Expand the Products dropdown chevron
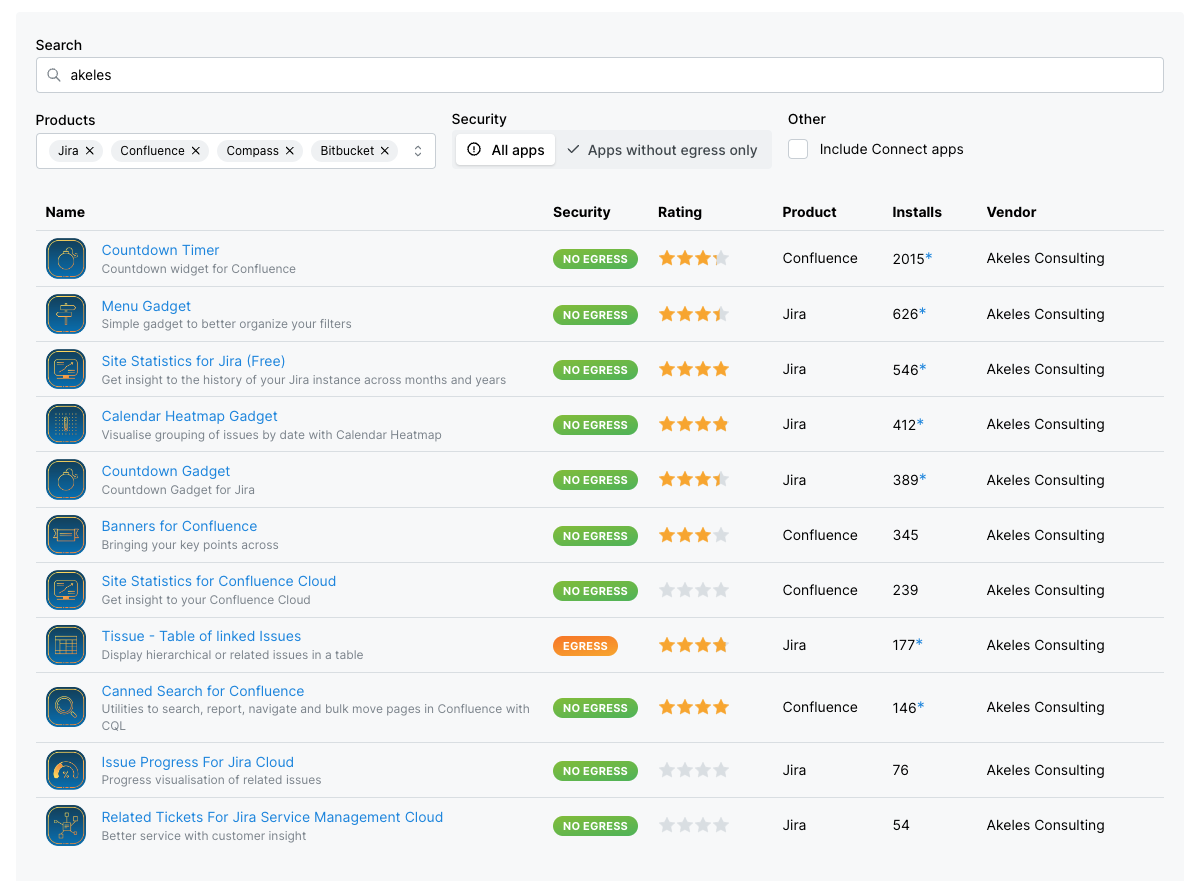1202x881 pixels. [418, 151]
